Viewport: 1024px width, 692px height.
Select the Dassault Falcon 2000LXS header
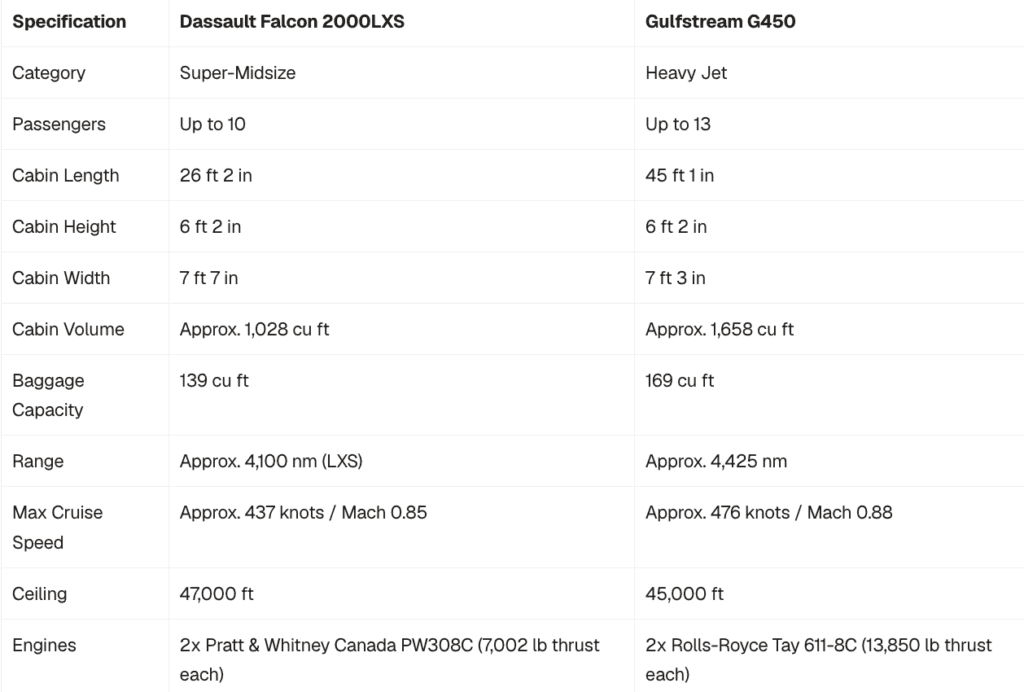point(292,22)
